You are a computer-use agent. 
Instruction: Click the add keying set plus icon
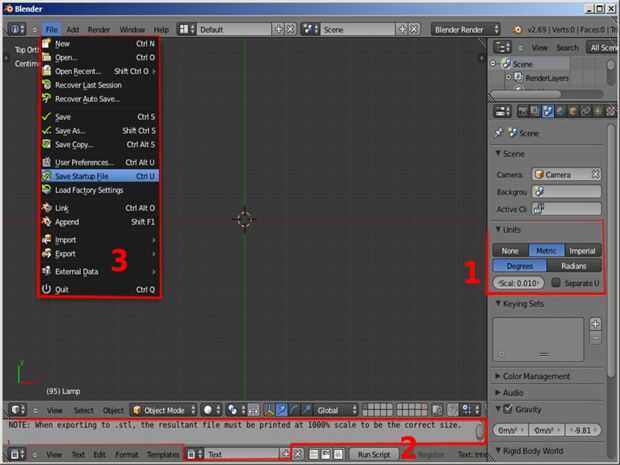[x=595, y=324]
